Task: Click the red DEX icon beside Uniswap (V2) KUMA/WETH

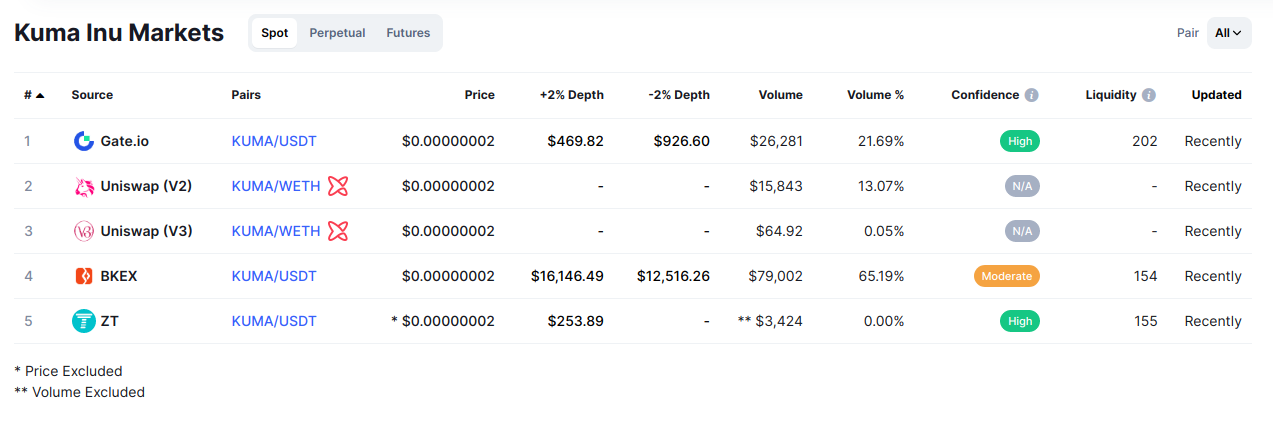Action: (338, 186)
